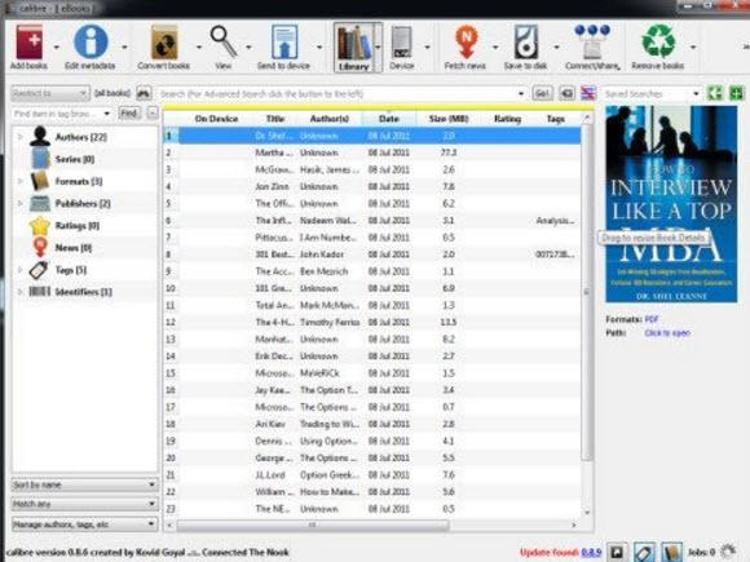The width and height of the screenshot is (750, 562).
Task: Click the Send to device icon
Action: click(x=284, y=43)
